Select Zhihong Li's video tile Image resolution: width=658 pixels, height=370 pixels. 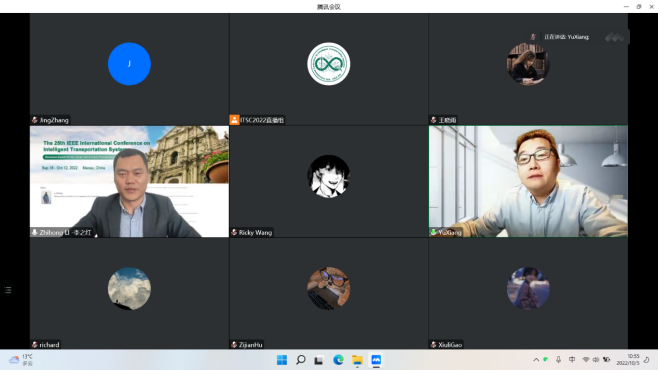point(129,181)
